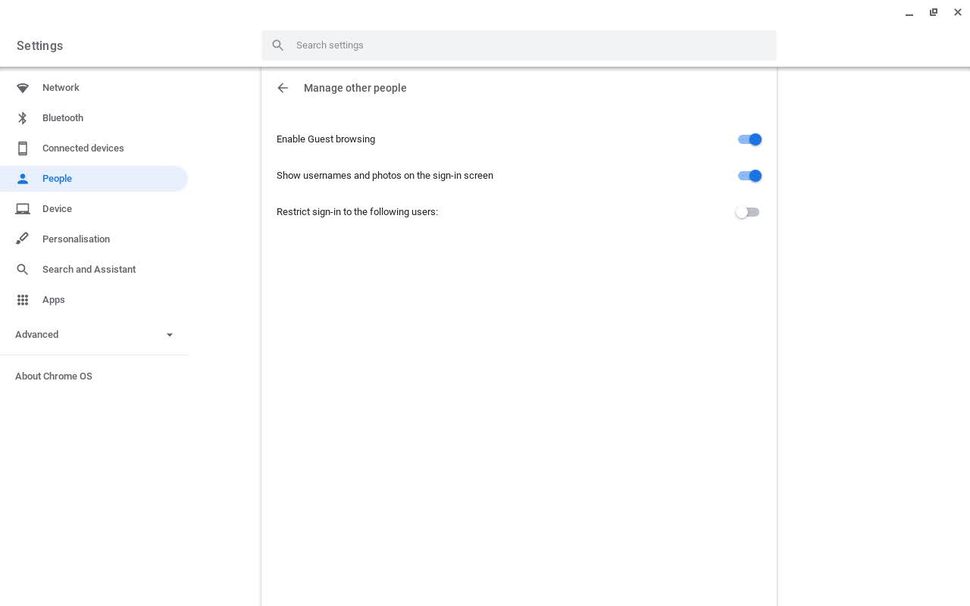
Task: Click the Settings heading
Action: coord(38,45)
